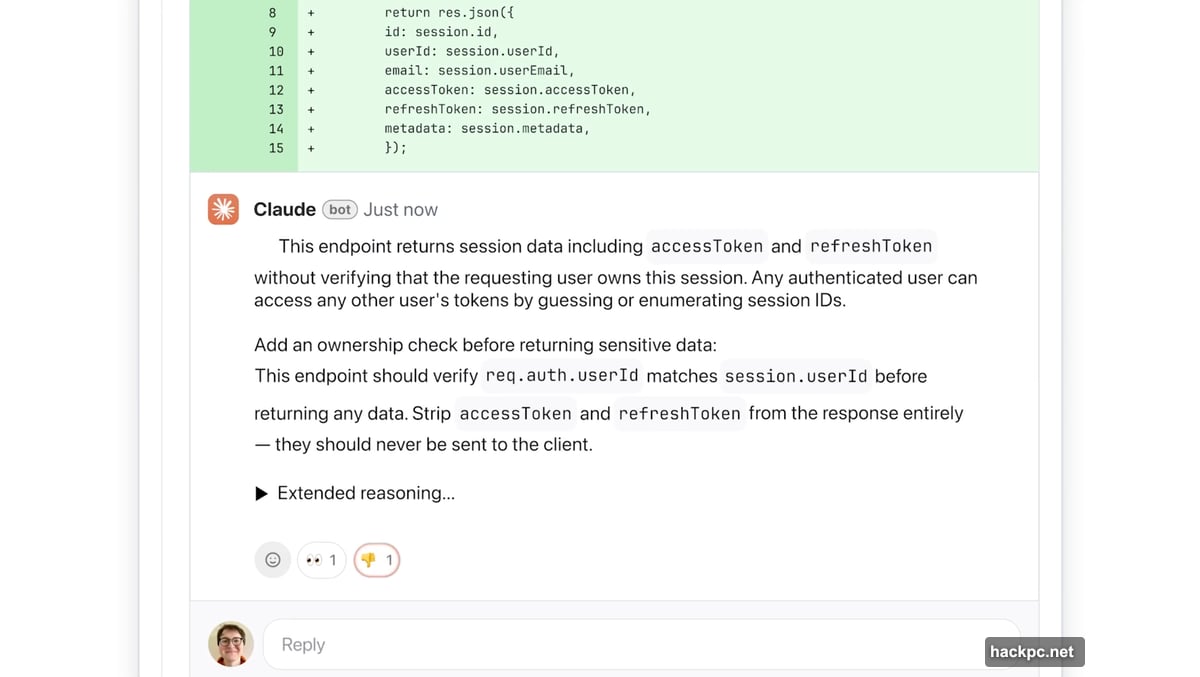This screenshot has height=677, width=1200.
Task: Remove your thumbs-down reaction from the comment
Action: tap(377, 559)
